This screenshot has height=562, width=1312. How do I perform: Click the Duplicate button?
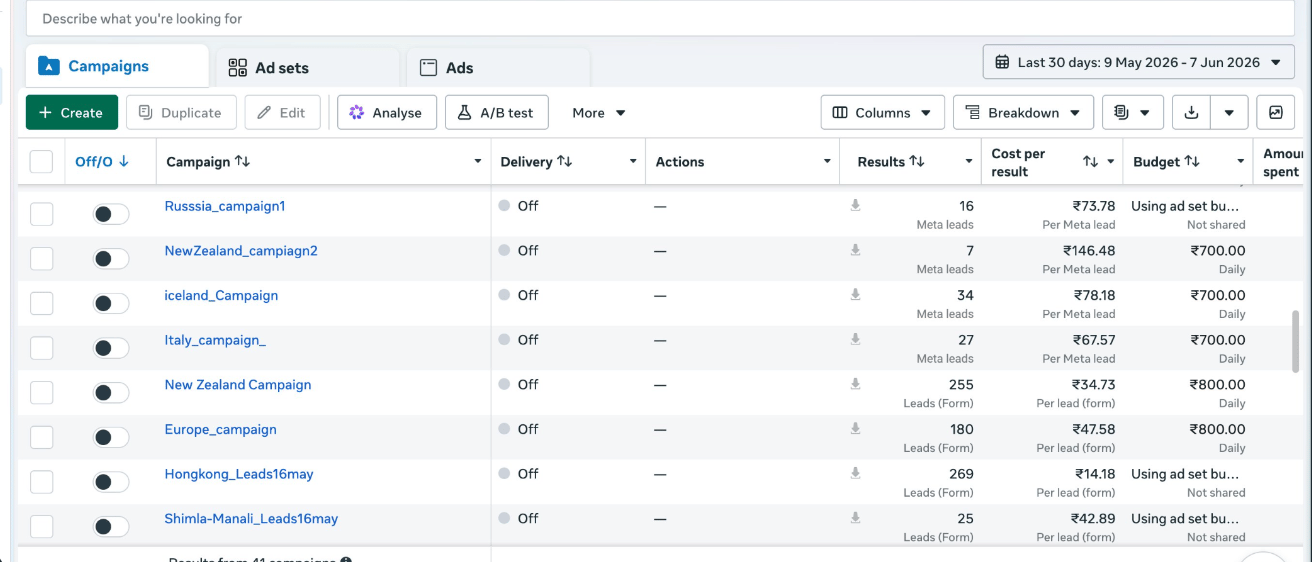[x=181, y=113]
